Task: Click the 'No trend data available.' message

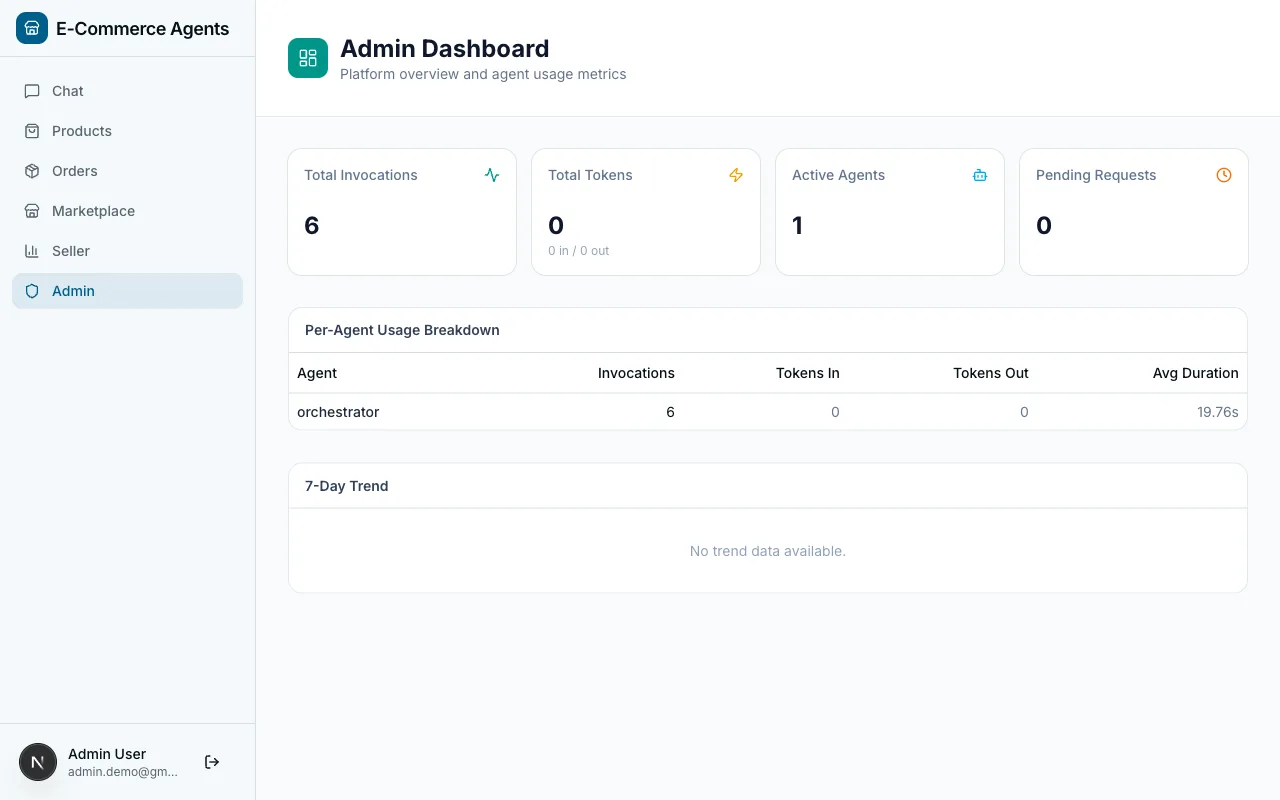Action: 768,551
